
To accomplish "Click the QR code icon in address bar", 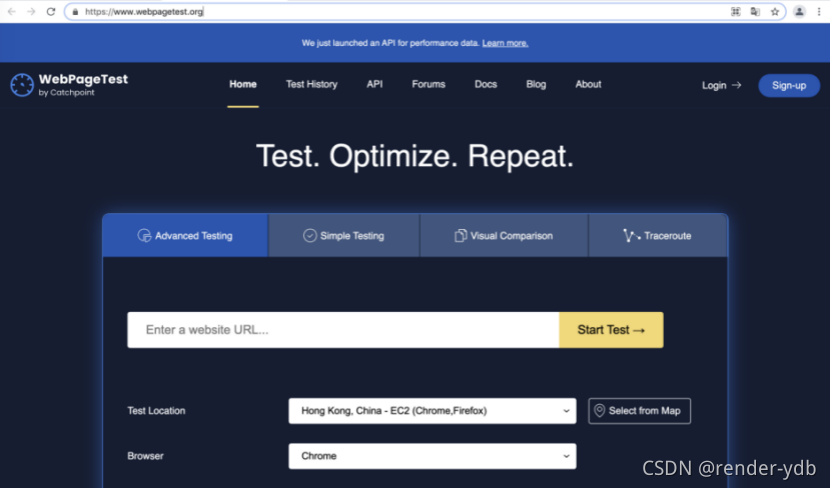I will pos(735,12).
